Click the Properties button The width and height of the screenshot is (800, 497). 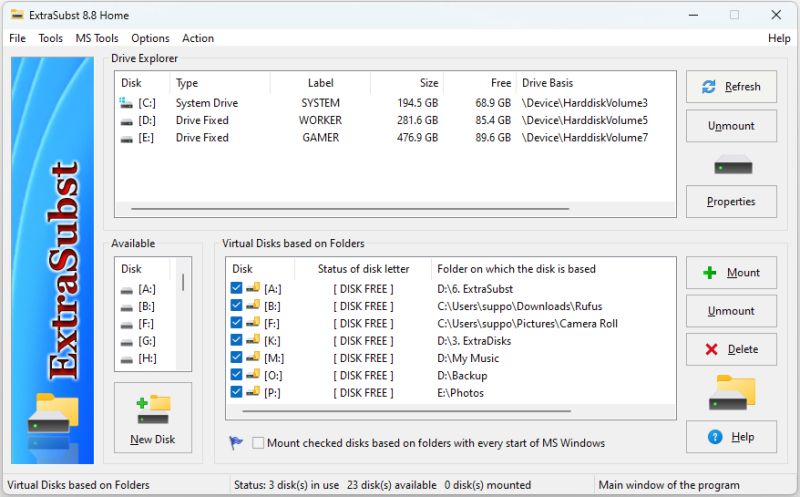731,202
